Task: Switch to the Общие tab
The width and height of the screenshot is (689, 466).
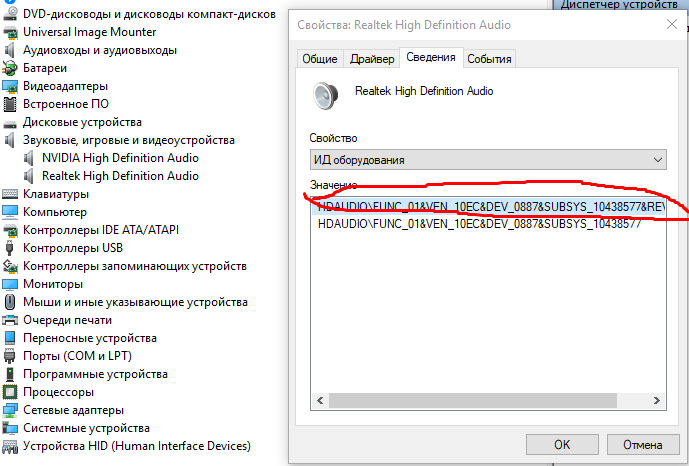Action: click(x=320, y=59)
